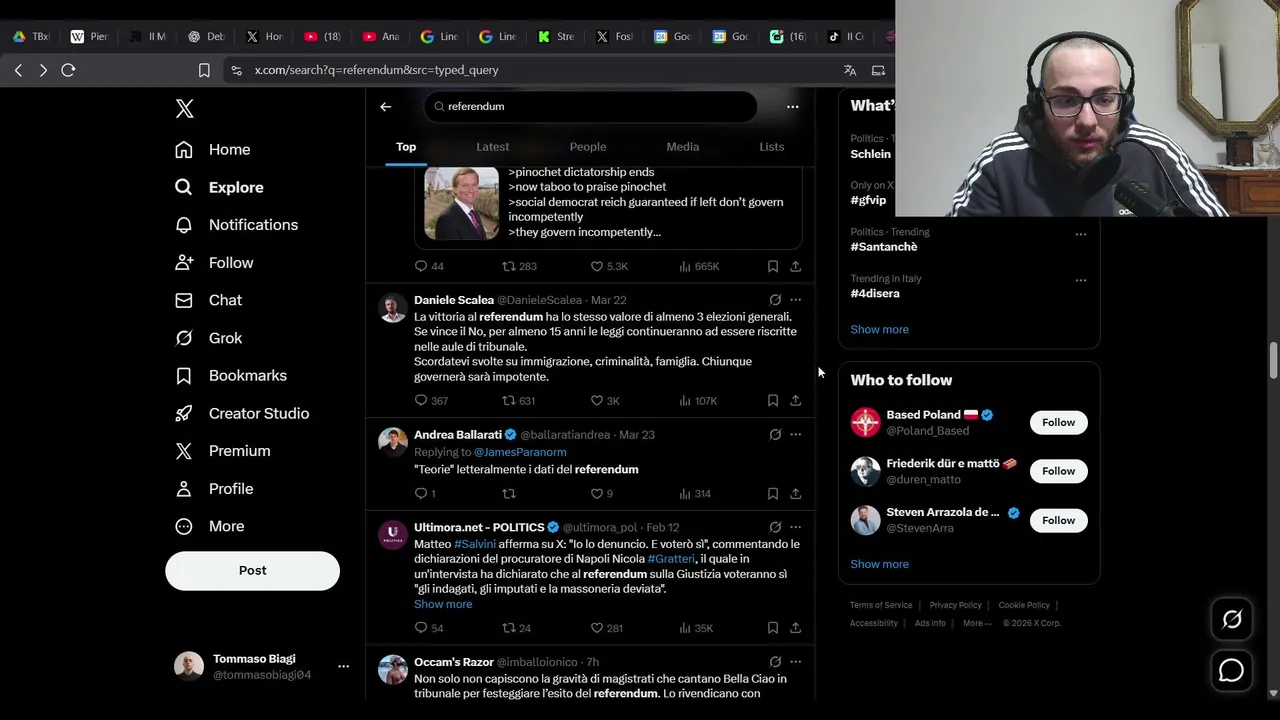The height and width of the screenshot is (720, 1280).
Task: Go to Home in sidebar
Action: pyautogui.click(x=213, y=150)
